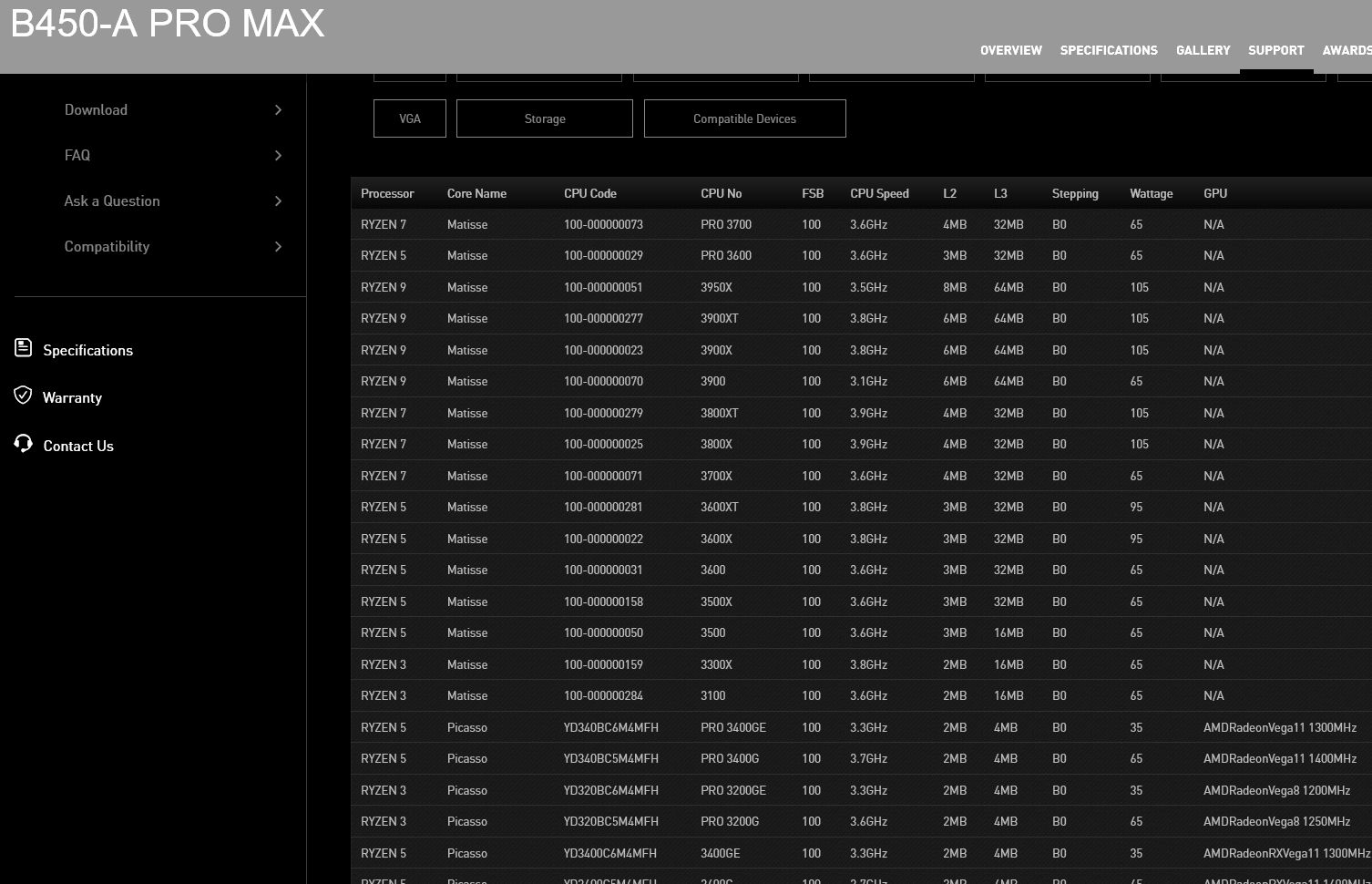Click the VGA compatibility button
The height and width of the screenshot is (884, 1372).
pyautogui.click(x=410, y=118)
